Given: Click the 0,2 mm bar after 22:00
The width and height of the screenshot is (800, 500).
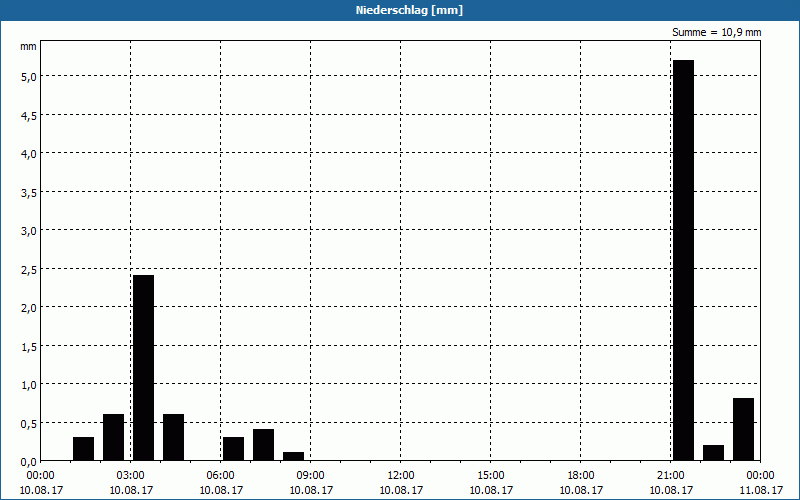Looking at the screenshot, I should pos(713,453).
